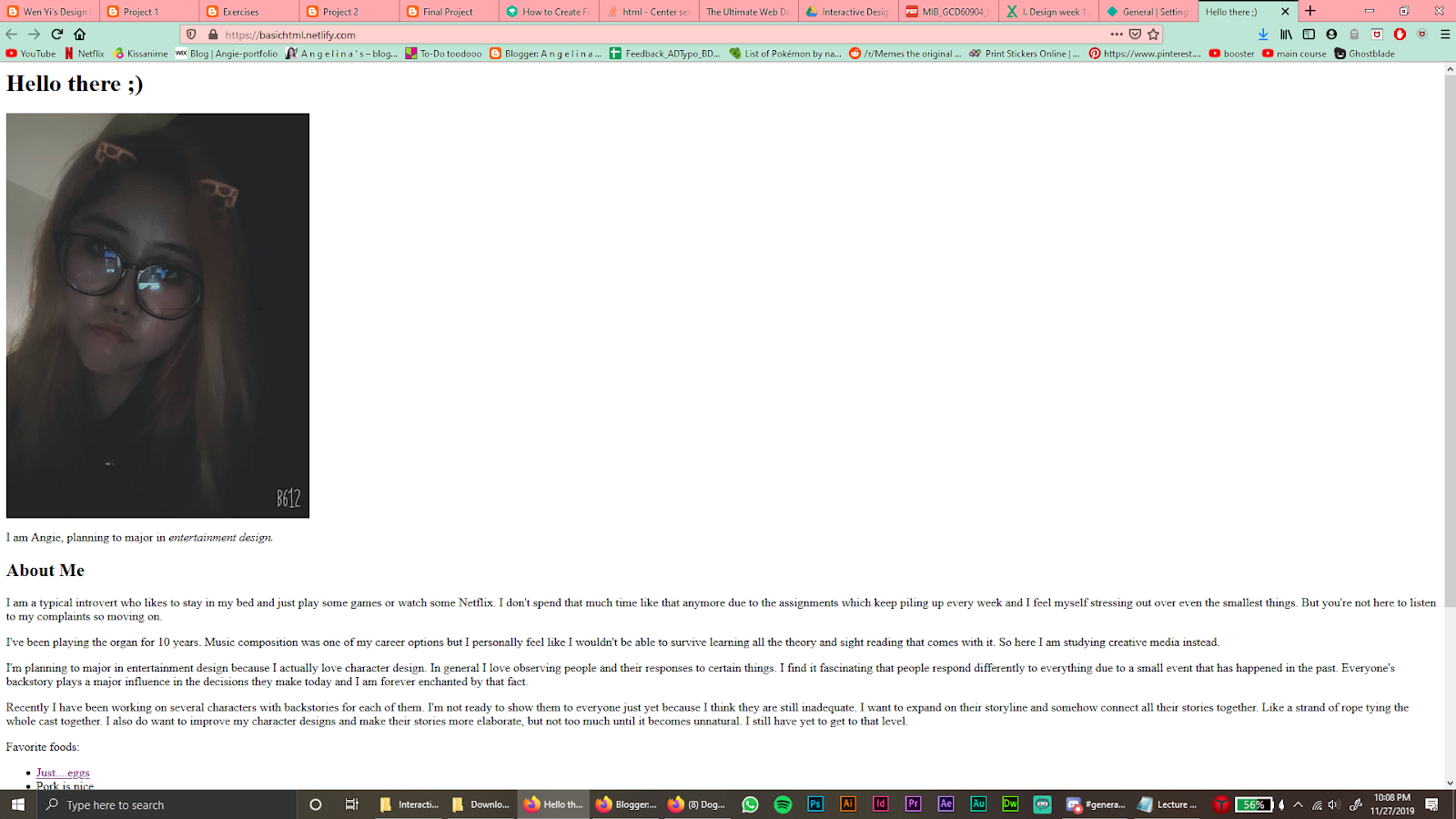Screen dimensions: 1456x819
Task: Launch Photoshop from the taskbar
Action: 815,804
